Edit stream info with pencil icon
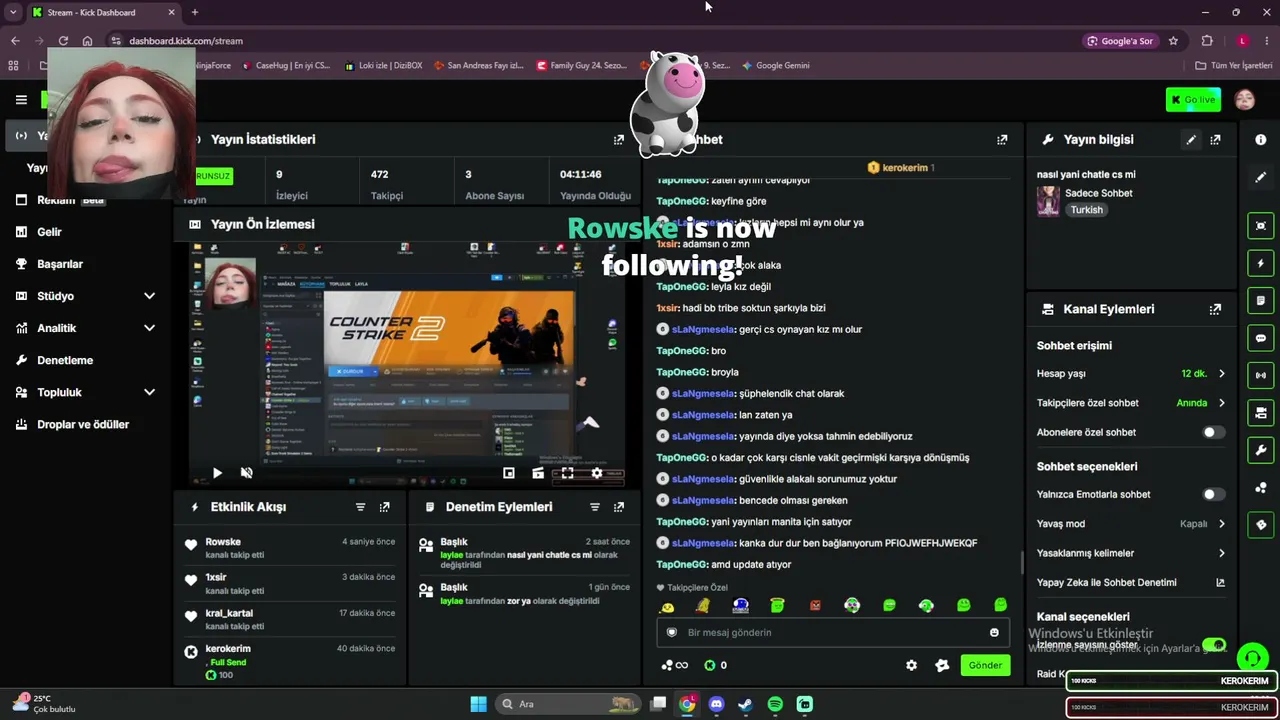The height and width of the screenshot is (720, 1280). pos(1191,140)
